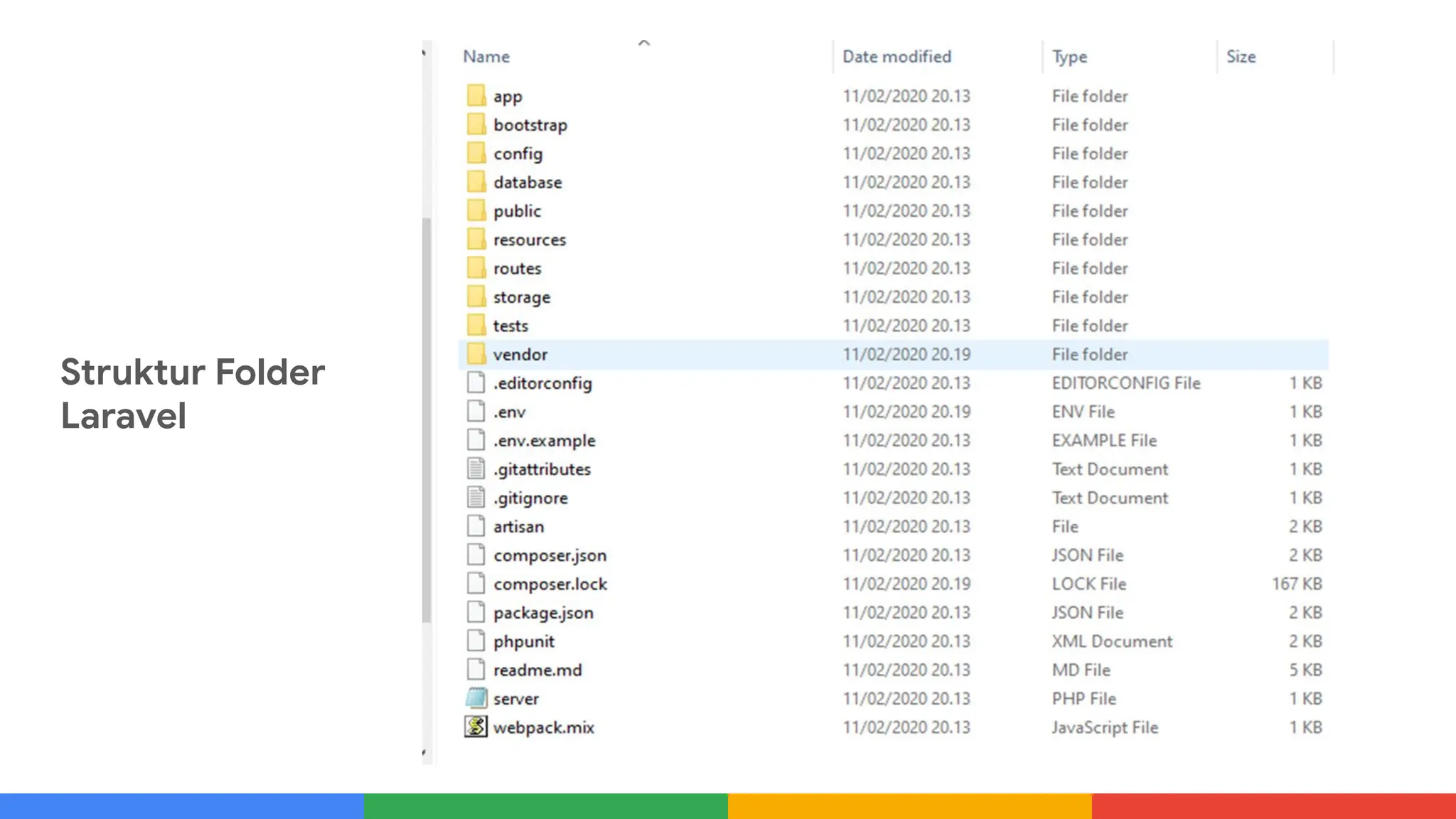This screenshot has width=1456, height=819.
Task: Click the .gitignore text document icon
Action: (476, 498)
